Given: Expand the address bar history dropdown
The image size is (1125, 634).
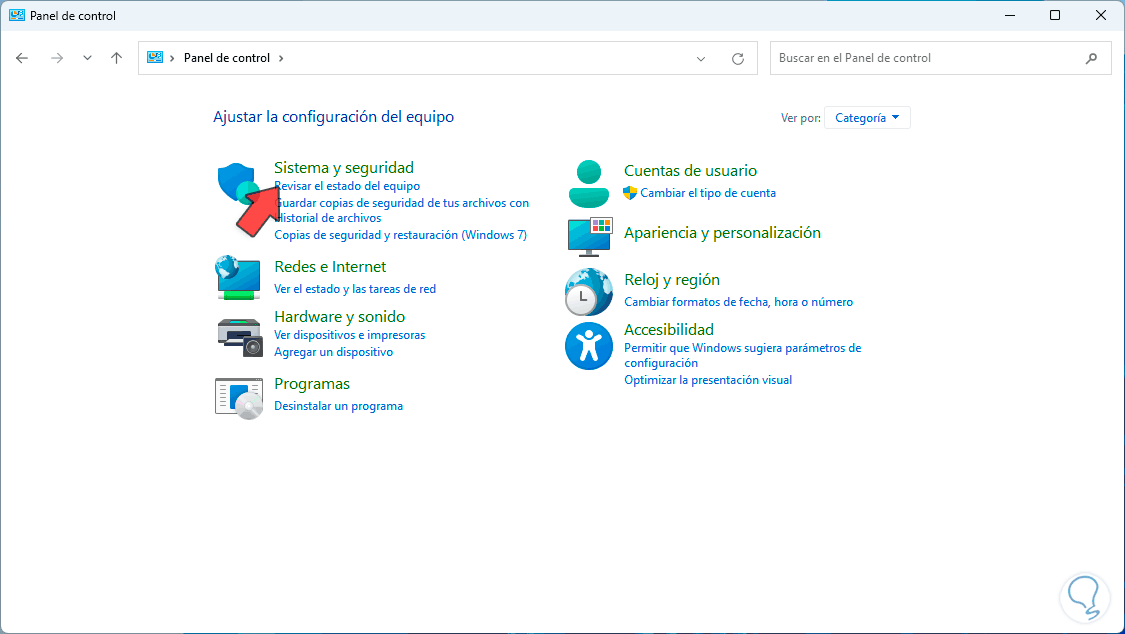Looking at the screenshot, I should pyautogui.click(x=701, y=59).
